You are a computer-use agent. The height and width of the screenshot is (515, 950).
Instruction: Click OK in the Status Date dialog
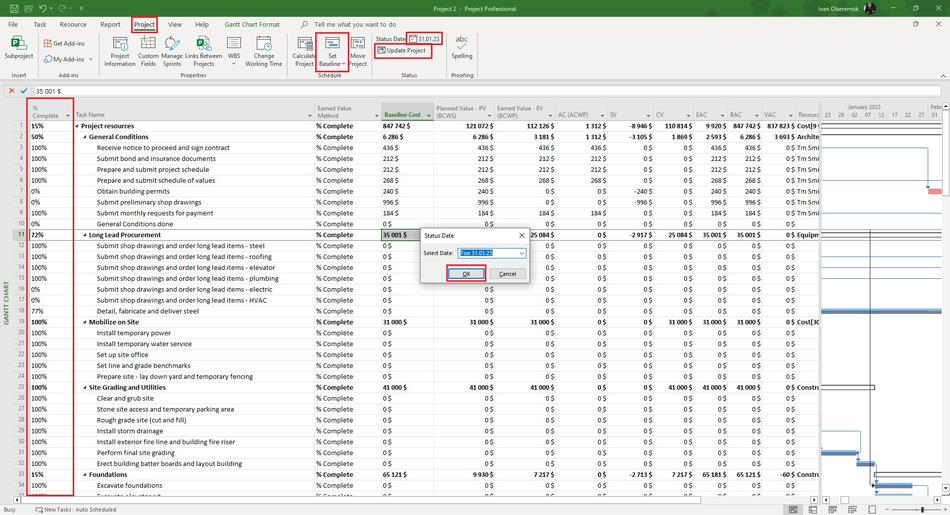(x=466, y=274)
